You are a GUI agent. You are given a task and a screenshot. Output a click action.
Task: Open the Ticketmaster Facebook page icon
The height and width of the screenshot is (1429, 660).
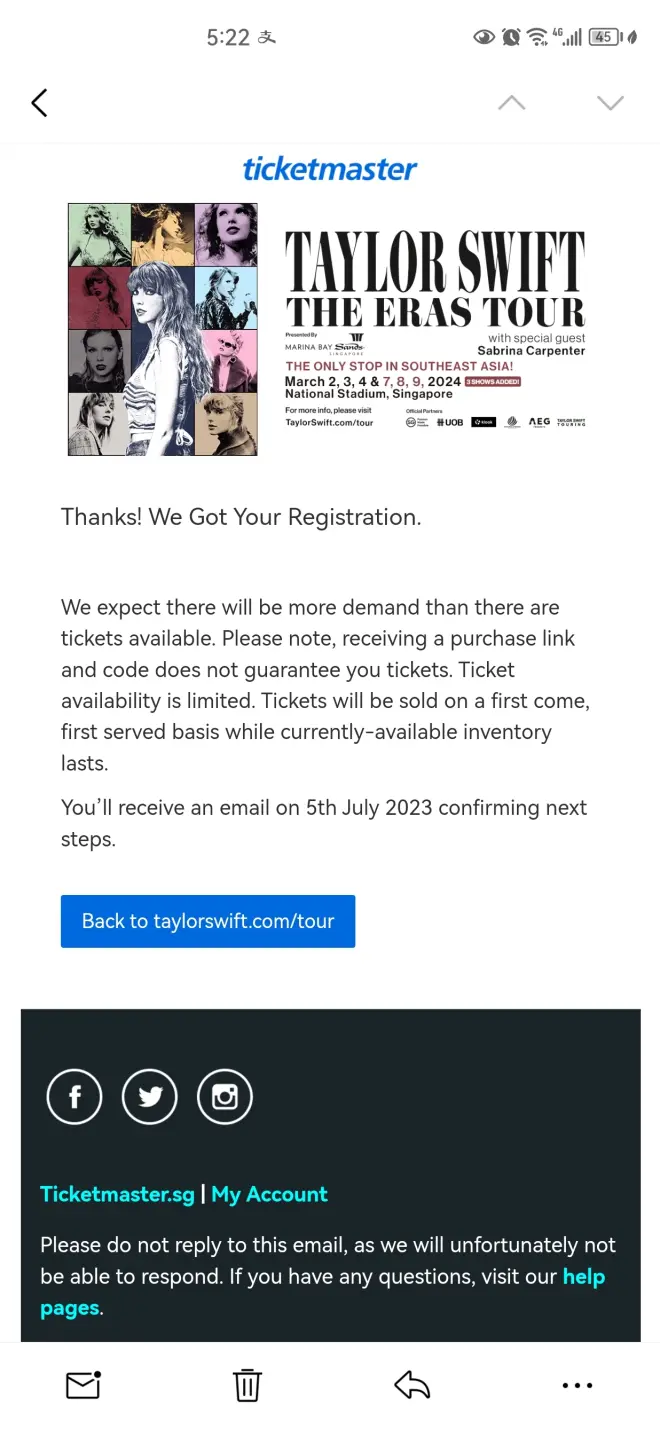pyautogui.click(x=74, y=1097)
